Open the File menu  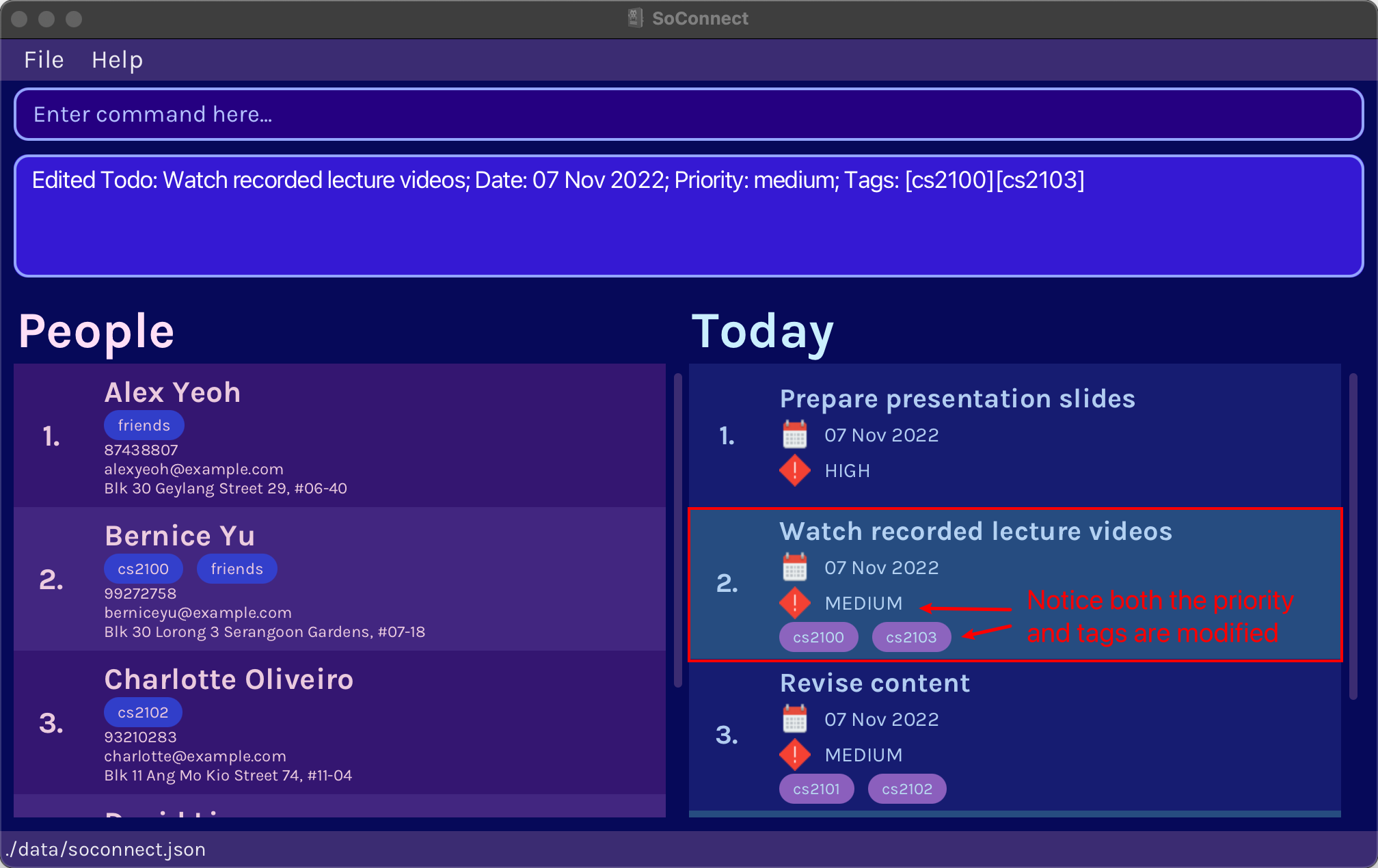coord(44,60)
